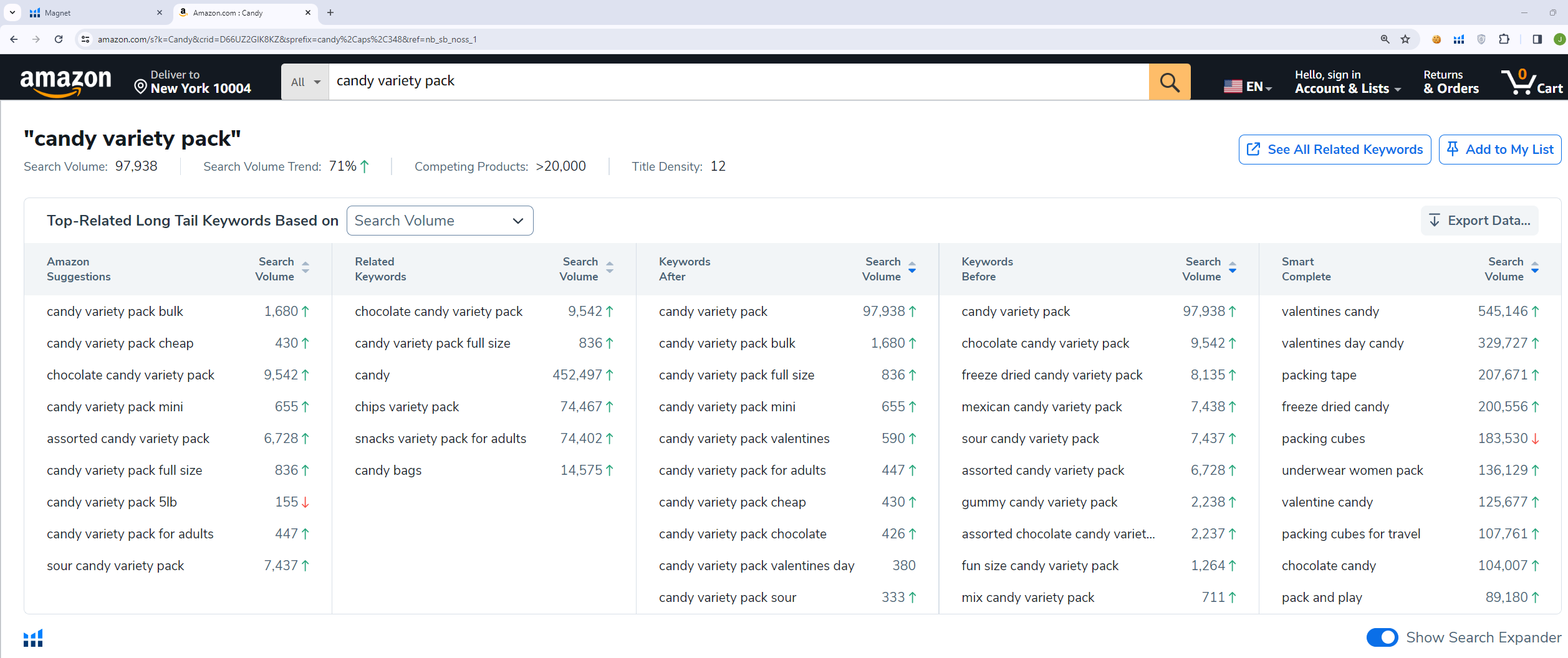
Task: Select 'fun size candy variety pack' keyword
Action: click(1040, 565)
